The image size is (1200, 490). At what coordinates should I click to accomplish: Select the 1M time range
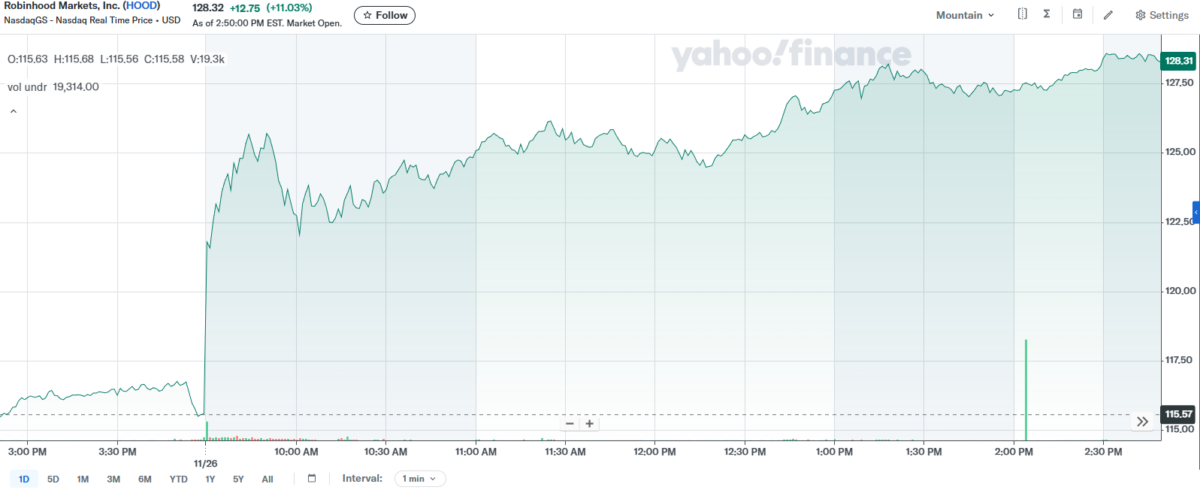click(x=83, y=479)
